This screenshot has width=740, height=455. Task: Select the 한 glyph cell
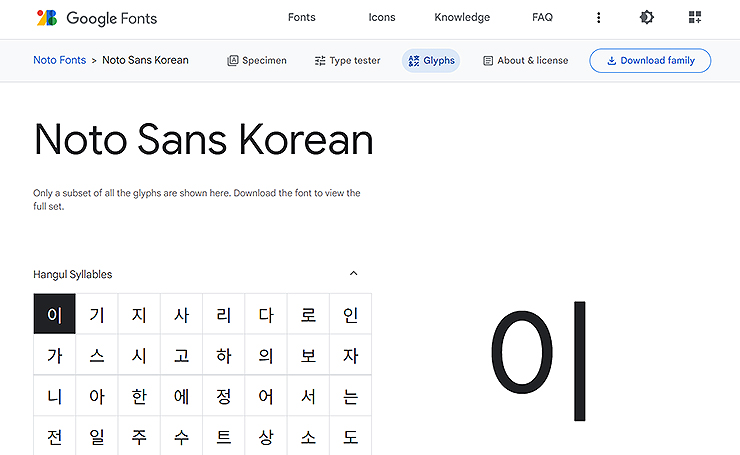point(139,396)
